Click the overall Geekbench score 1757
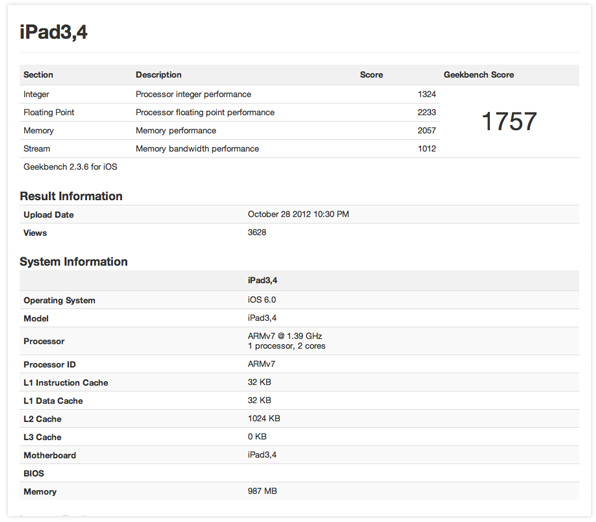The image size is (596, 522). coord(509,121)
